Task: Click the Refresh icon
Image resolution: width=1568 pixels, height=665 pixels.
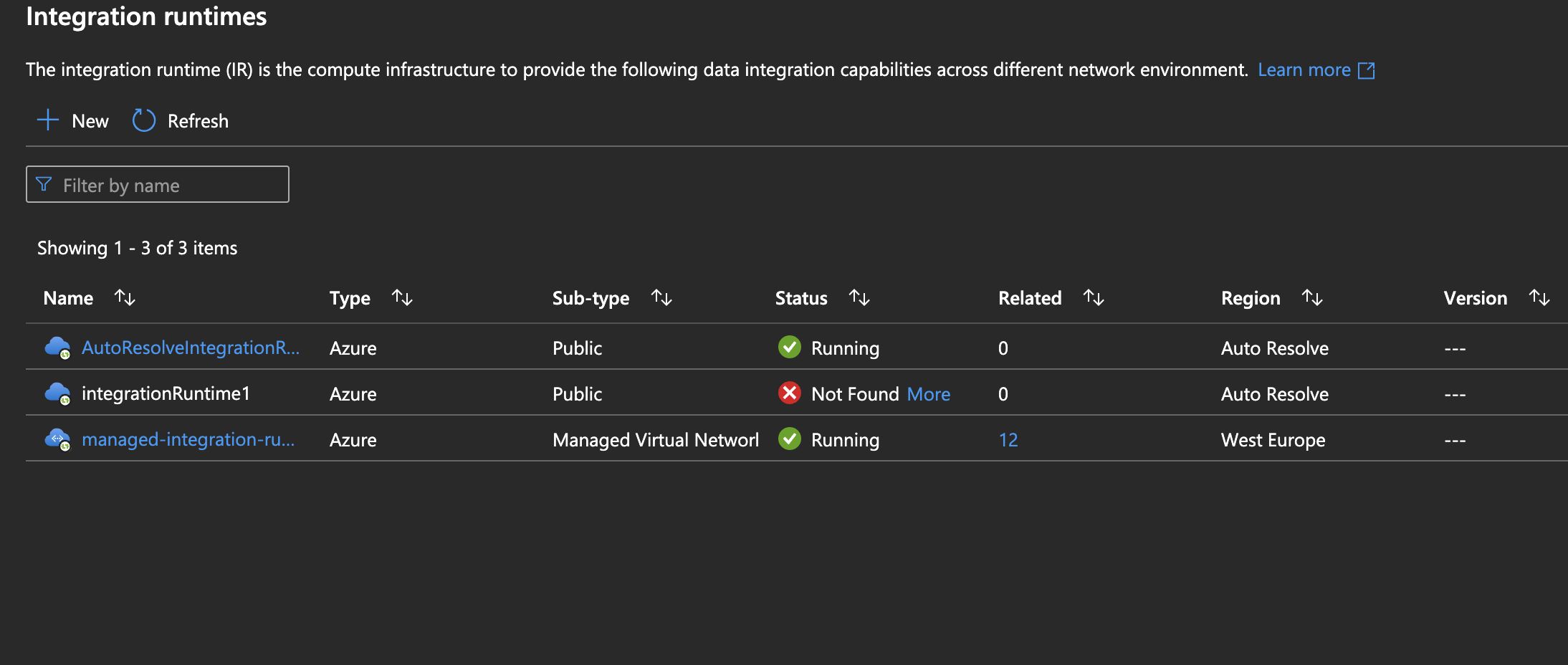Action: (143, 120)
